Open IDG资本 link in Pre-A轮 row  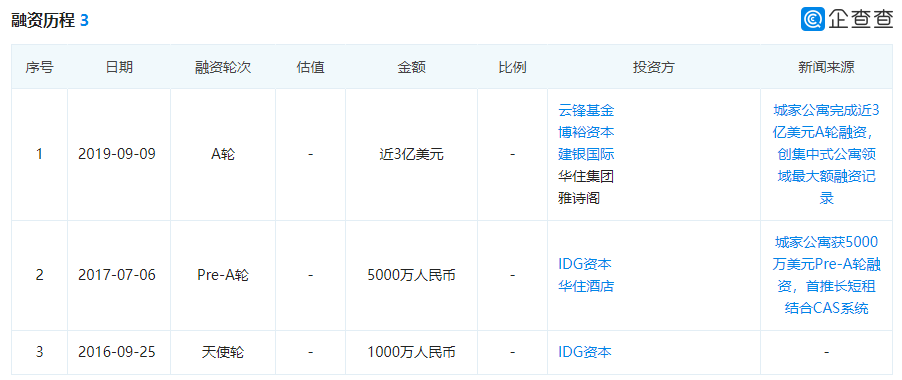[585, 264]
